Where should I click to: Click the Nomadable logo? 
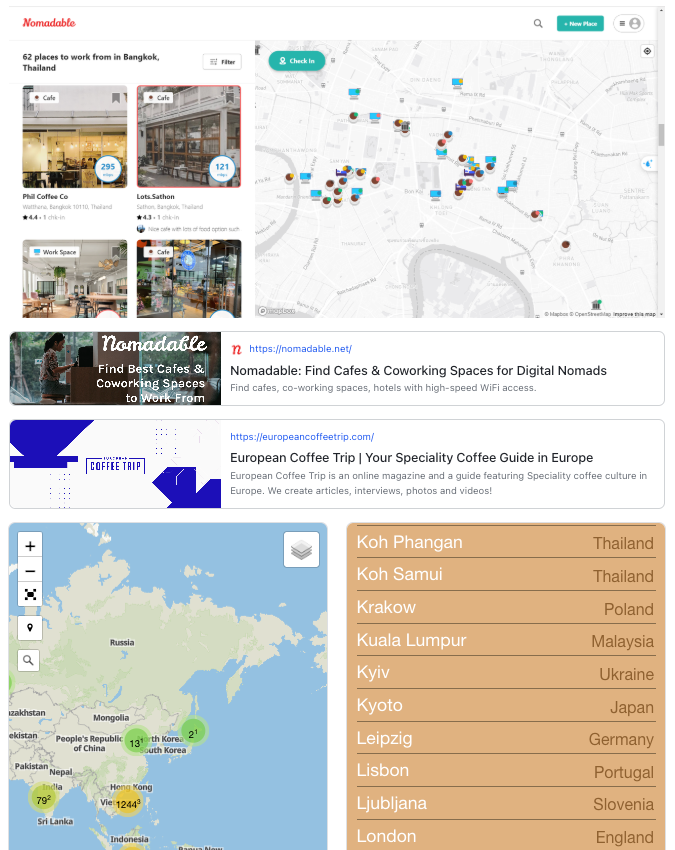(x=49, y=23)
